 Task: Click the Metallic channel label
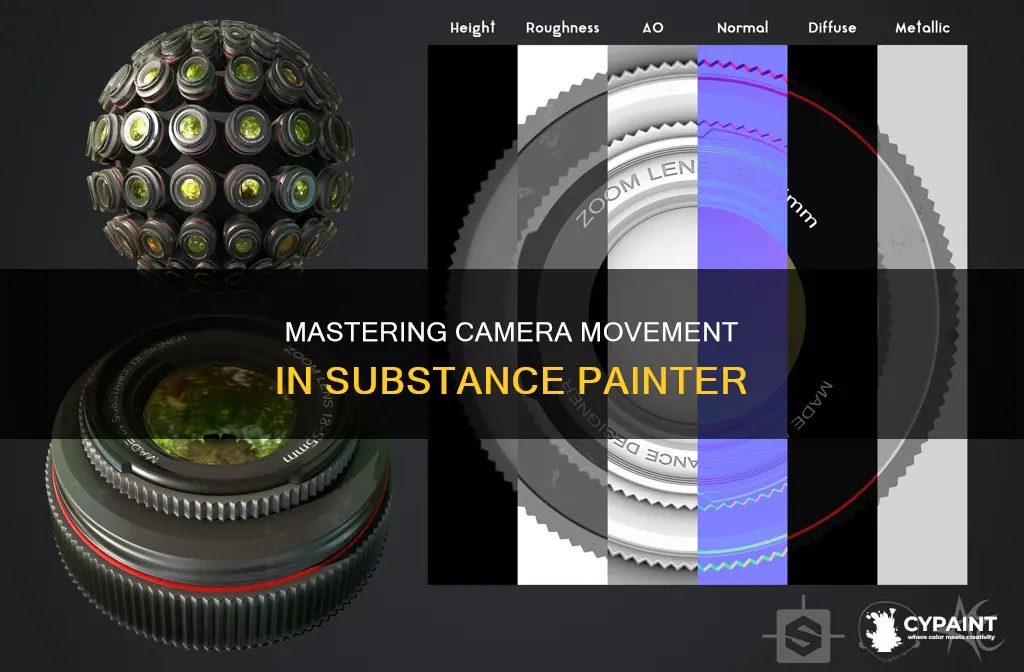[x=922, y=28]
